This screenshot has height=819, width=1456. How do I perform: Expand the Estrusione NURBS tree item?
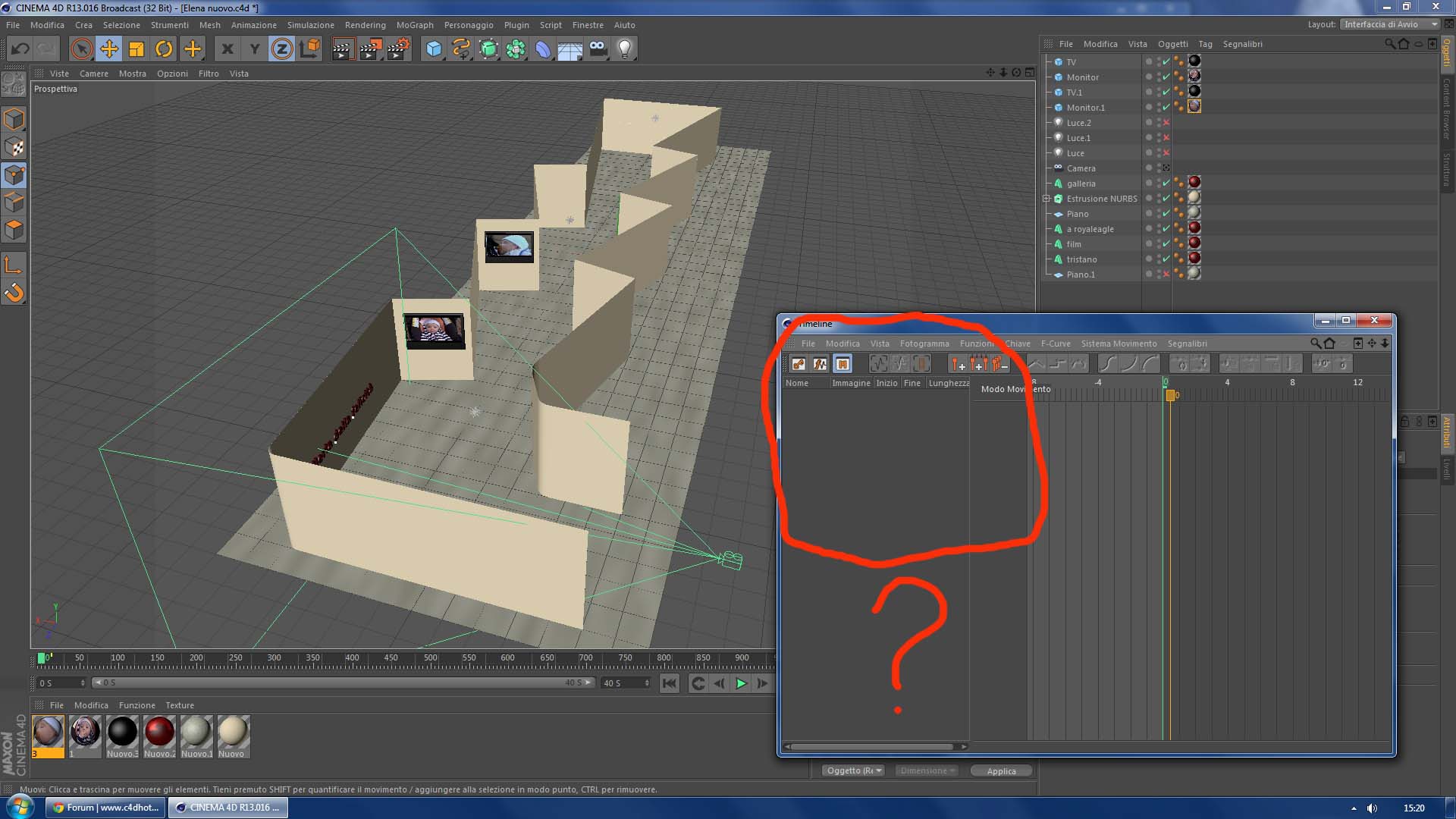(x=1046, y=199)
